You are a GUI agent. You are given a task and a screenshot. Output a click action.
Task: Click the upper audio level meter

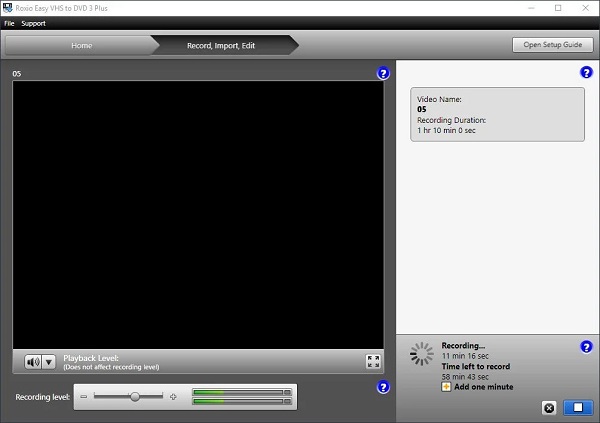click(x=242, y=392)
